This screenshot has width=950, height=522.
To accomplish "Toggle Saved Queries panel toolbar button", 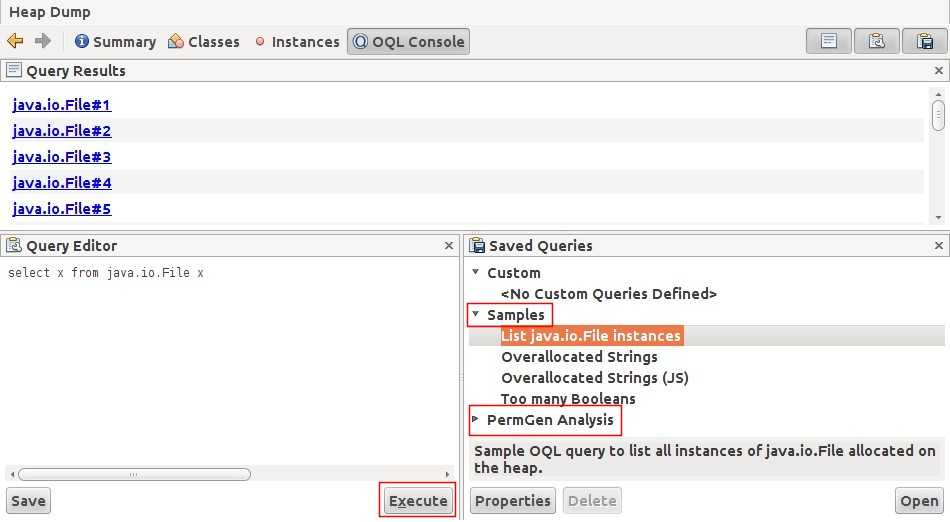I will pyautogui.click(x=925, y=41).
